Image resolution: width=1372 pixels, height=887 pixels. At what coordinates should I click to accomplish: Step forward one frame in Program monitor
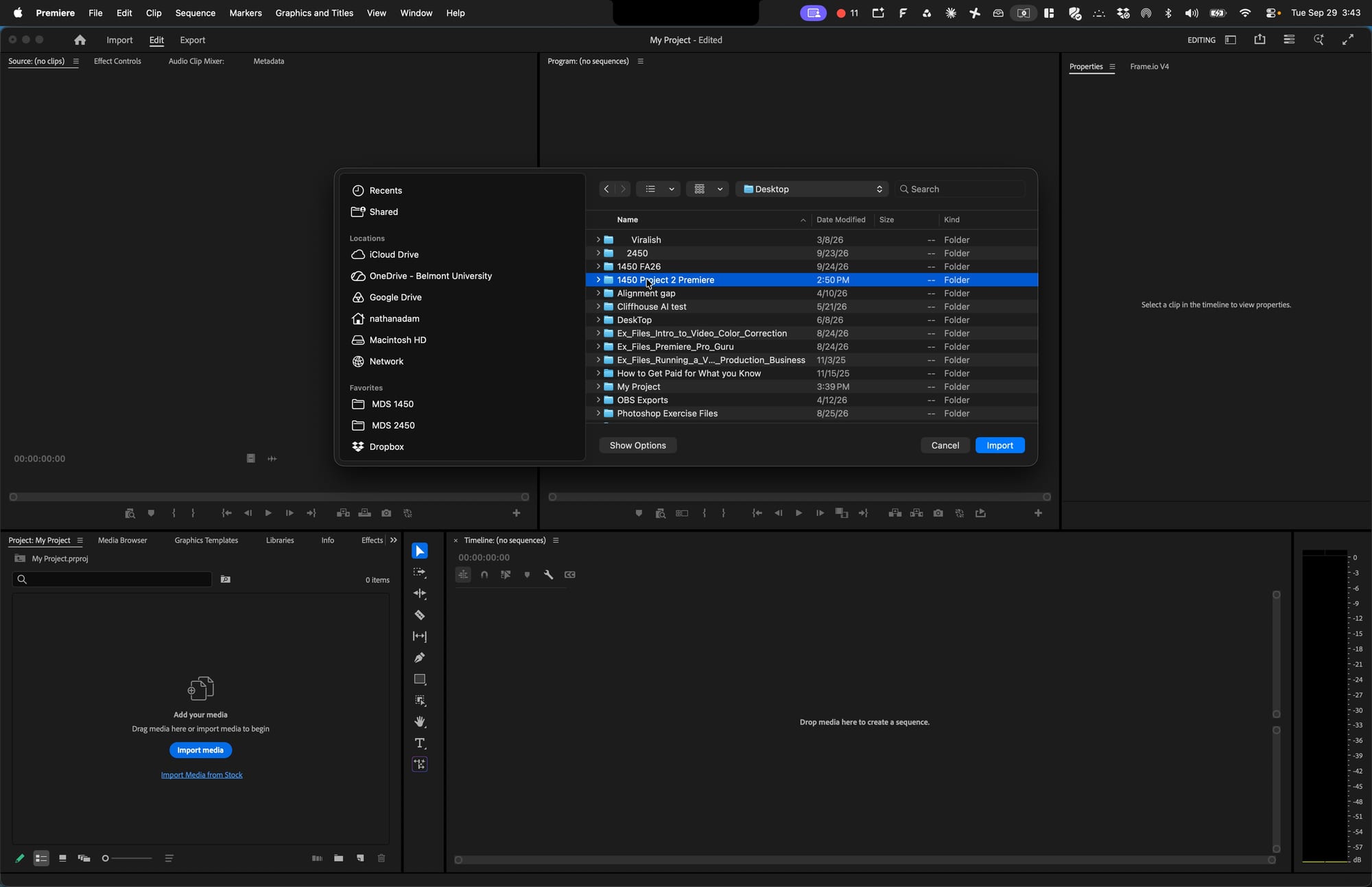coord(820,513)
